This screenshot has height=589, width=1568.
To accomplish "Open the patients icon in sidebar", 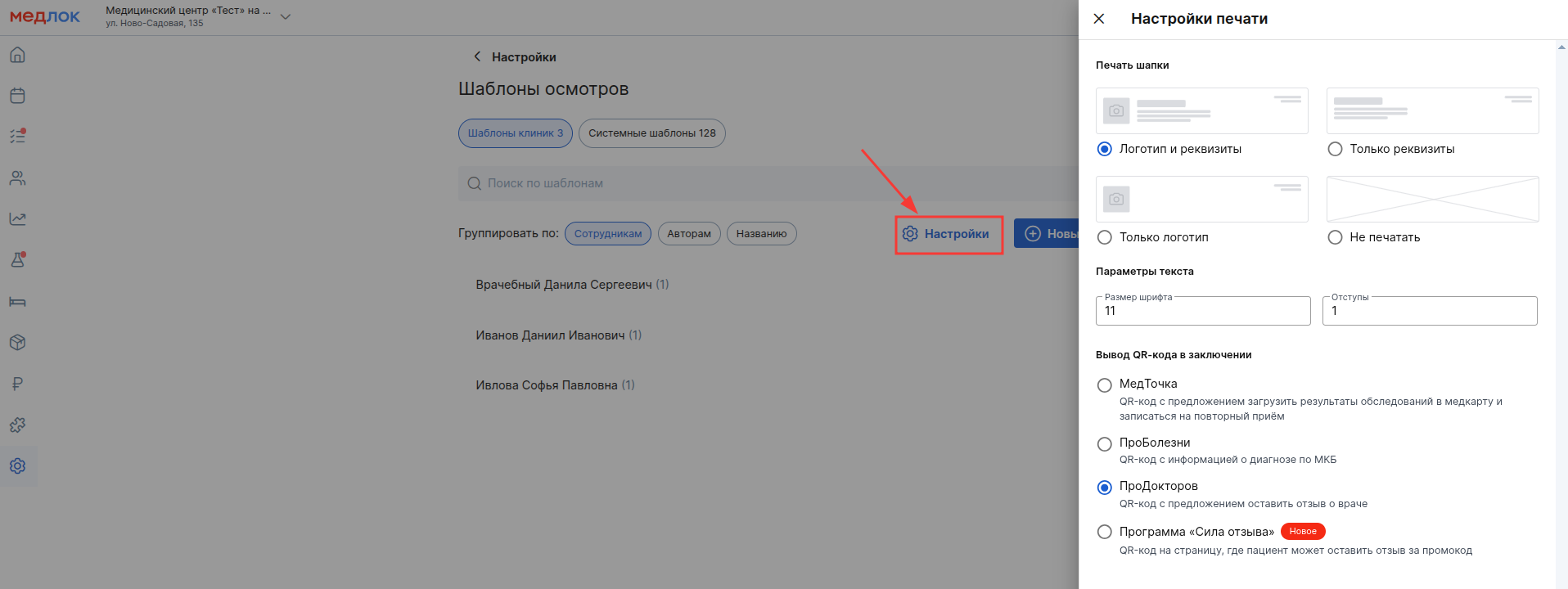I will pyautogui.click(x=17, y=178).
